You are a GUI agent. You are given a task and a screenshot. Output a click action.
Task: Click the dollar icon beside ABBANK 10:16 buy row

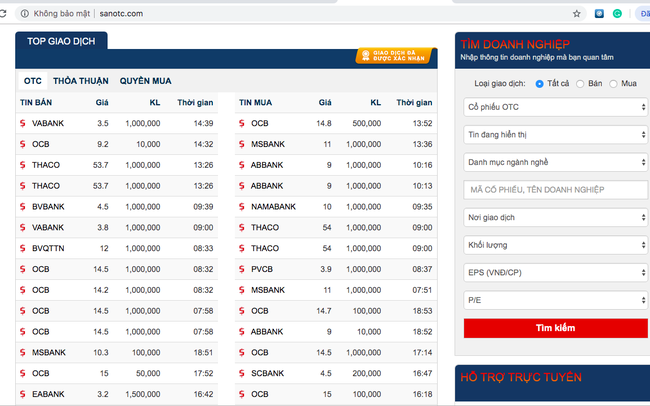coord(242,165)
